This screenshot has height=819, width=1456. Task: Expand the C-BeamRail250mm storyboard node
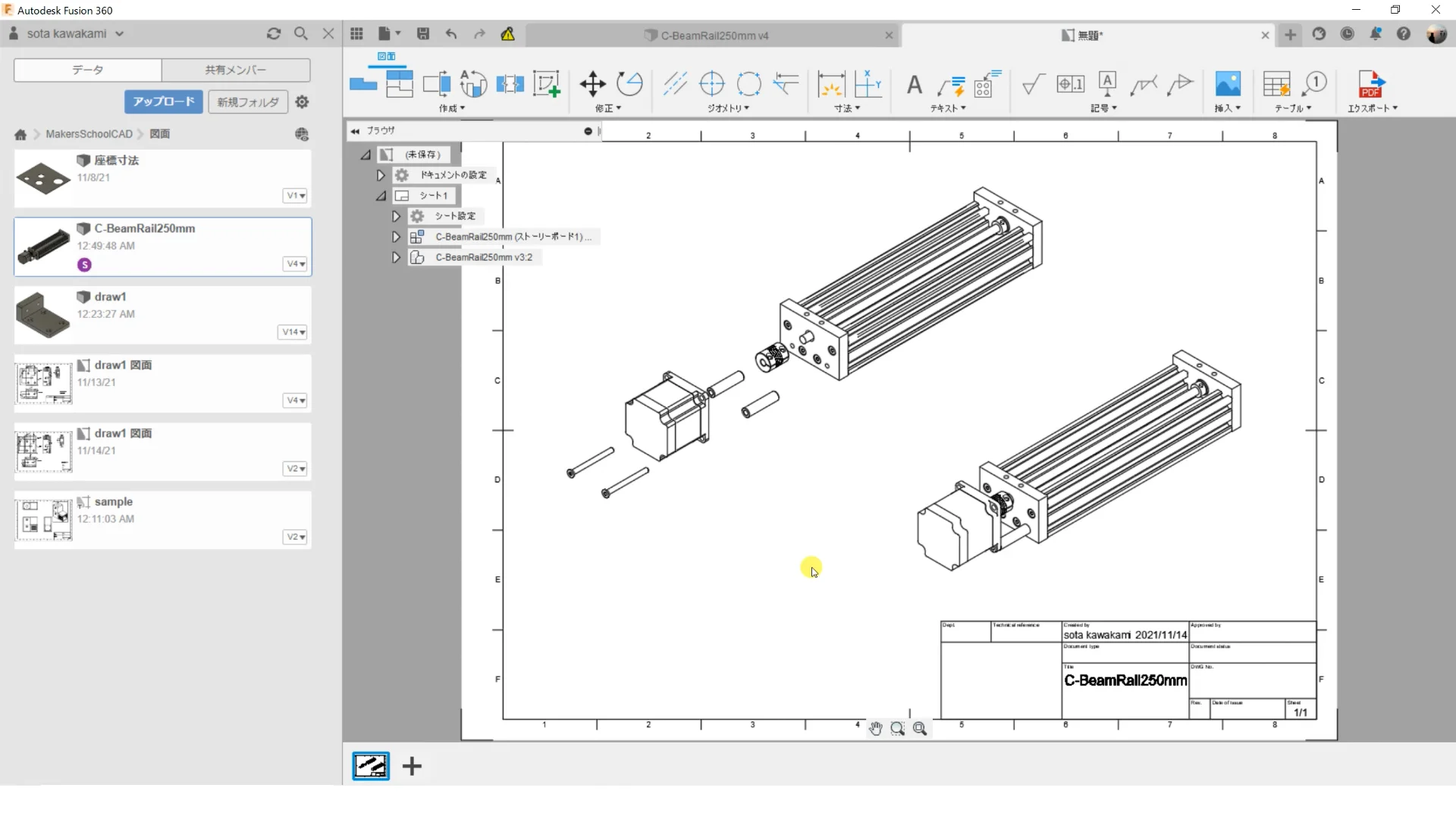coord(396,237)
